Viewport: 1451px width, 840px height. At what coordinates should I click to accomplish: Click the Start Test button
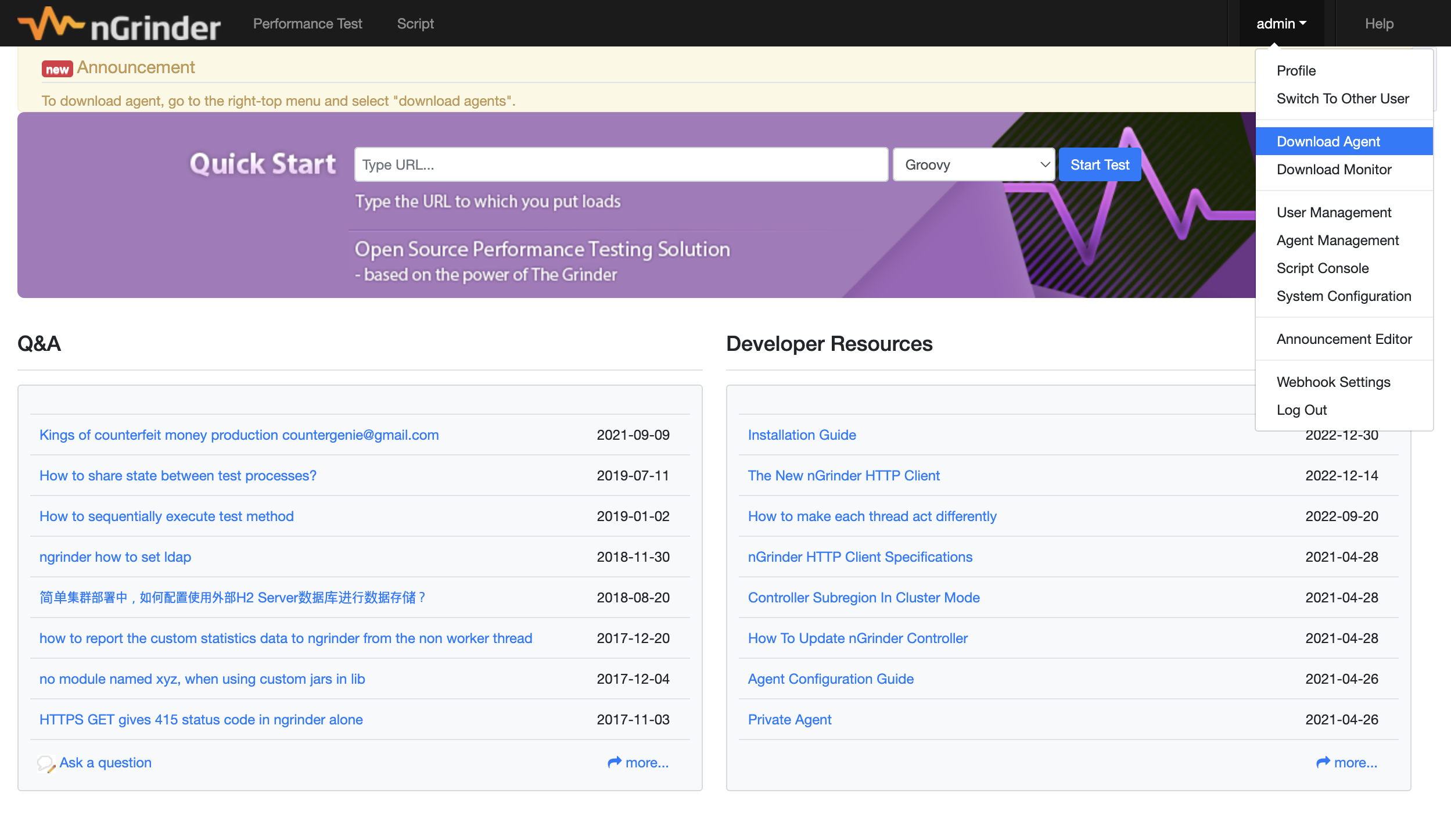1100,165
